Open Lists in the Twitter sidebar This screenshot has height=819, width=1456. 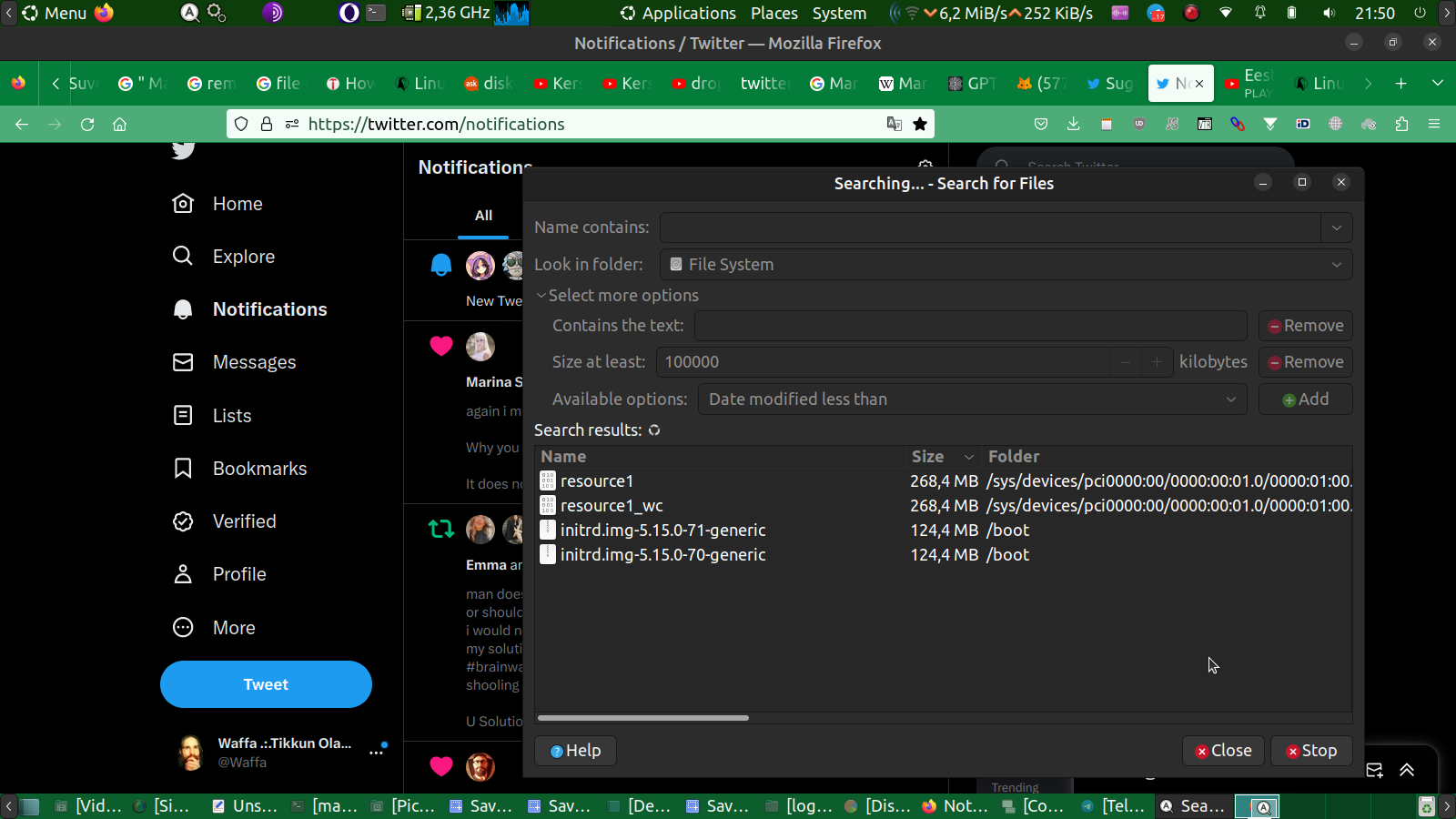point(212,416)
